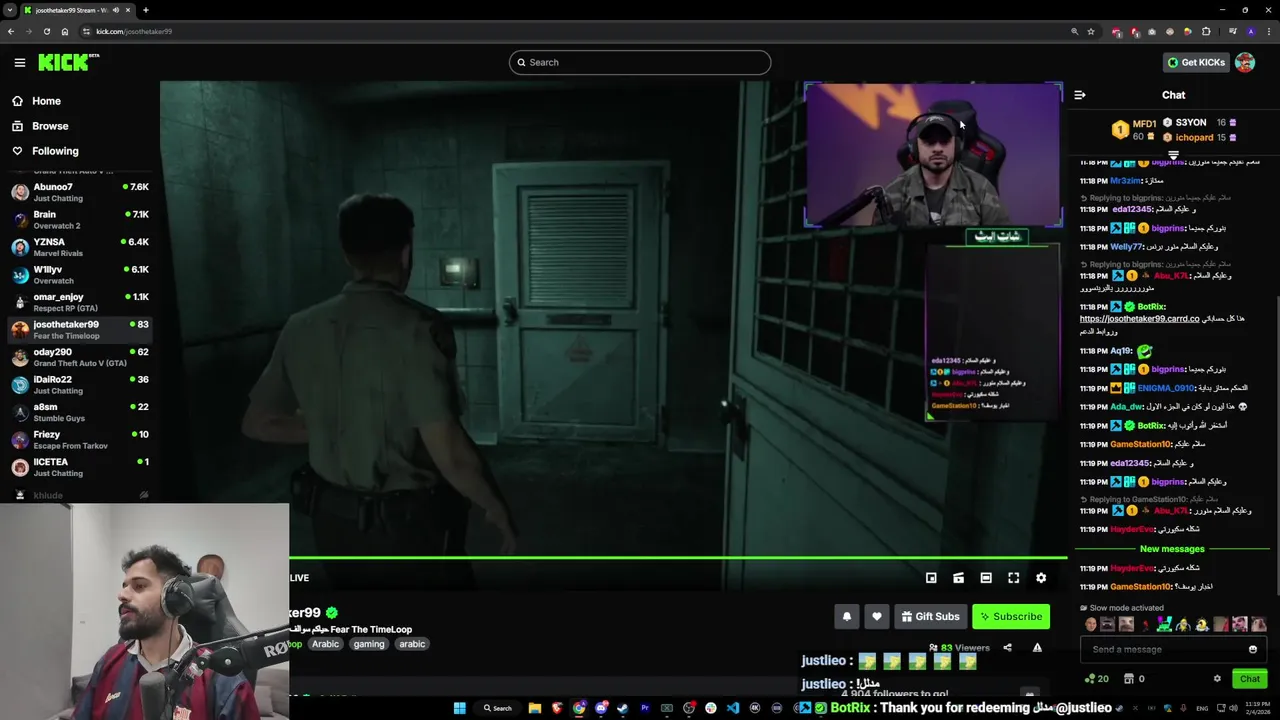Image resolution: width=1280 pixels, height=720 pixels.
Task: Open the YZNSA channel playing Marvel Rivals
Action: tap(80, 247)
